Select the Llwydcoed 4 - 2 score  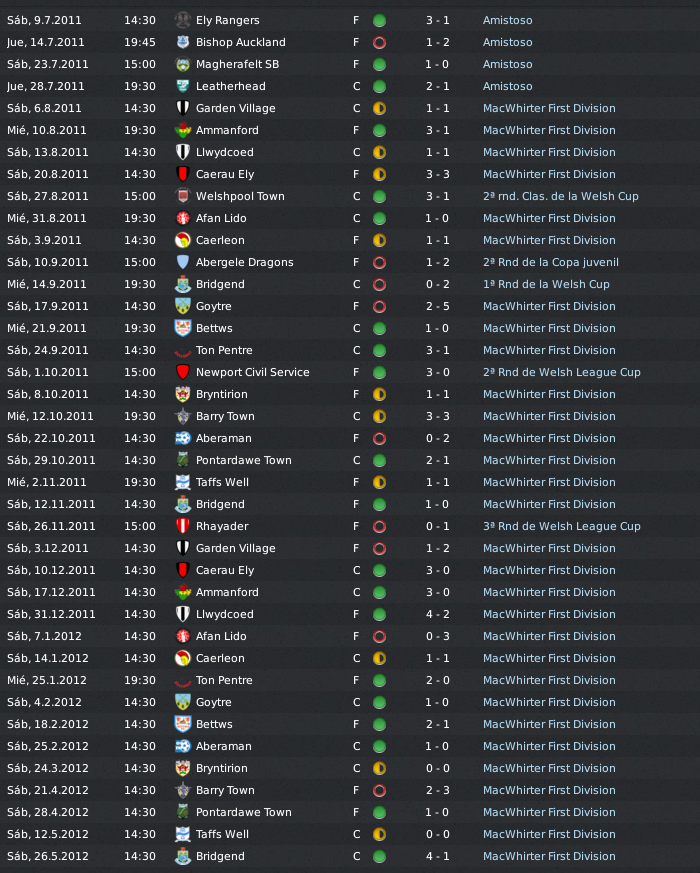[x=438, y=614]
